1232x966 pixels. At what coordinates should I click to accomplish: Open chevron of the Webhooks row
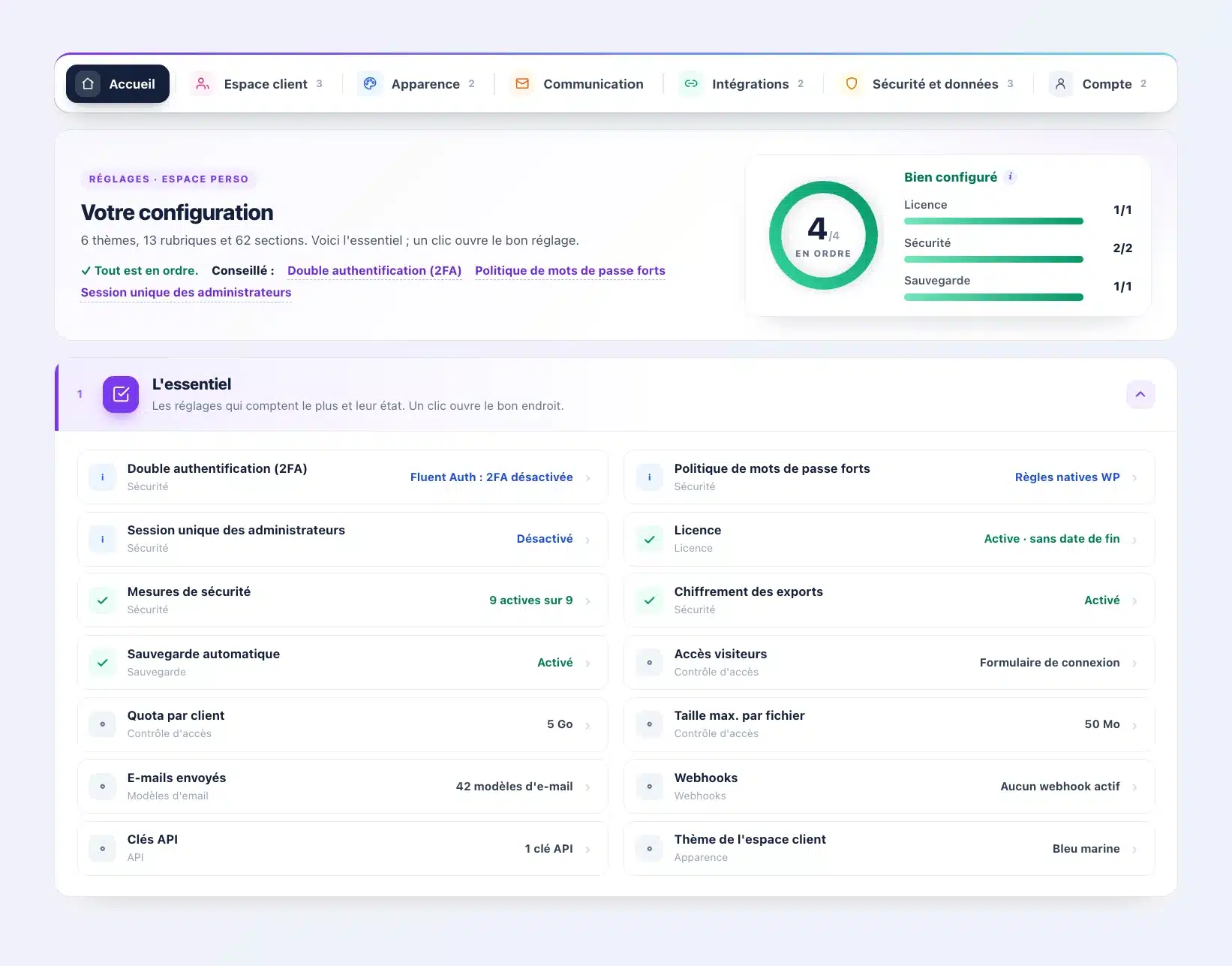(1134, 787)
